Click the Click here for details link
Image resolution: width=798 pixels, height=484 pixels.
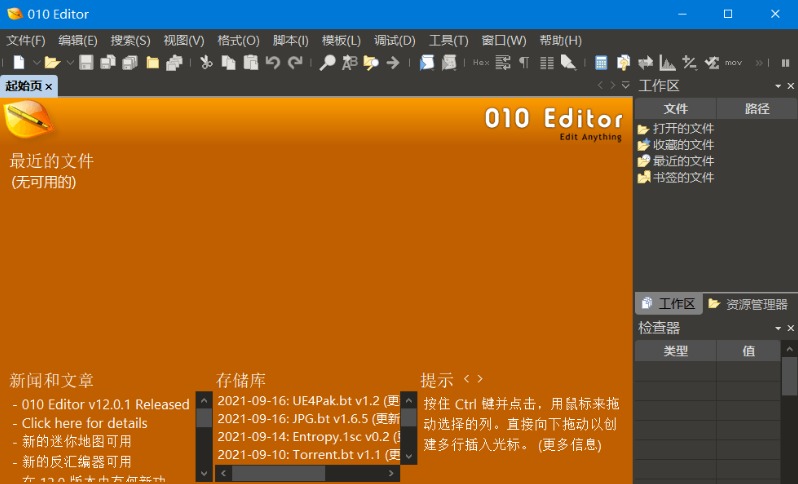84,423
